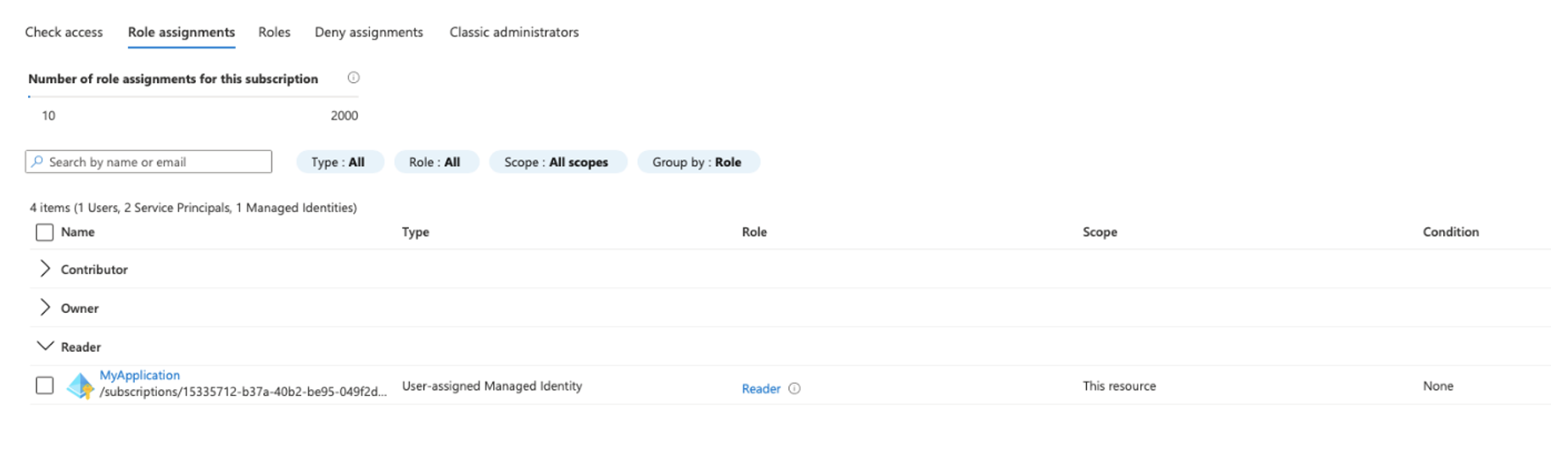1568x451 pixels.
Task: Open the Scope : All scopes filter
Action: pyautogui.click(x=557, y=162)
